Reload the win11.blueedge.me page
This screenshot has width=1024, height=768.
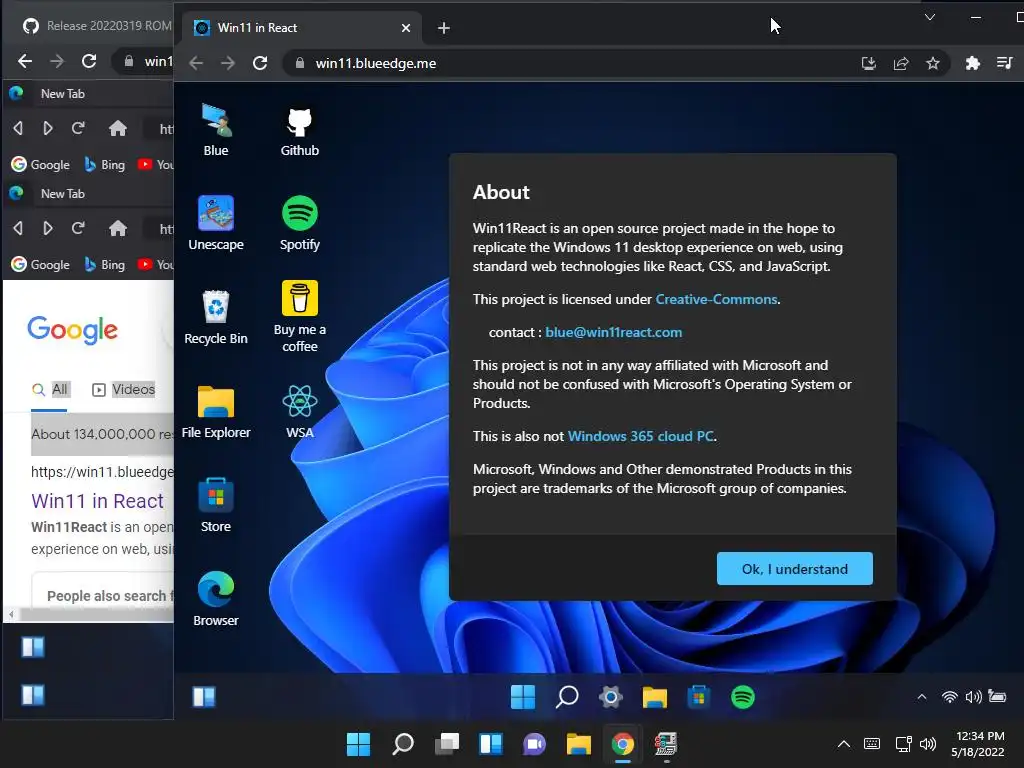point(260,63)
